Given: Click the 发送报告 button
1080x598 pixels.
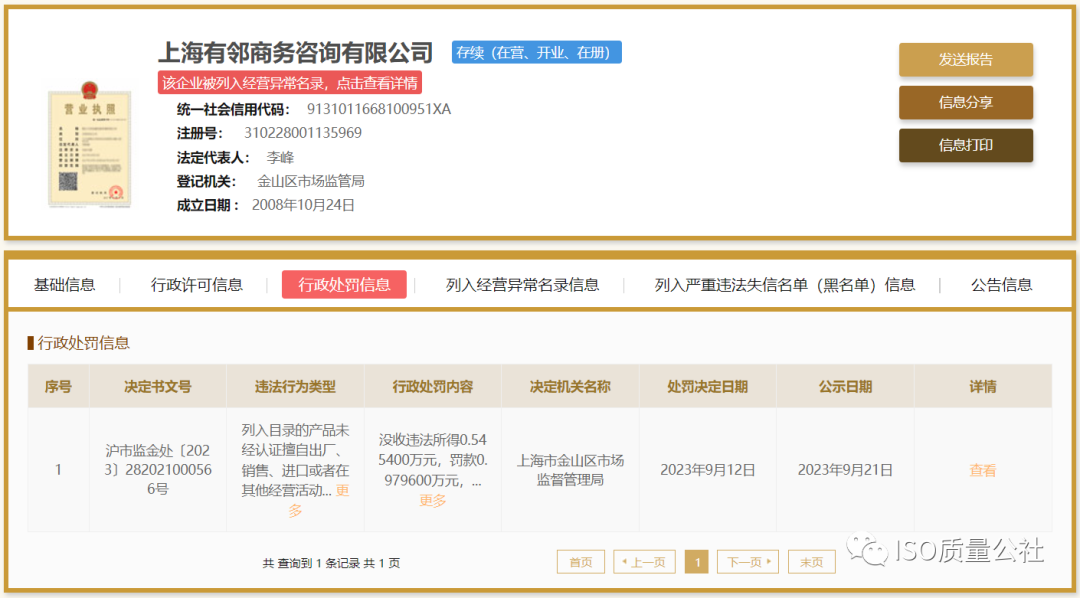Looking at the screenshot, I should click(965, 59).
